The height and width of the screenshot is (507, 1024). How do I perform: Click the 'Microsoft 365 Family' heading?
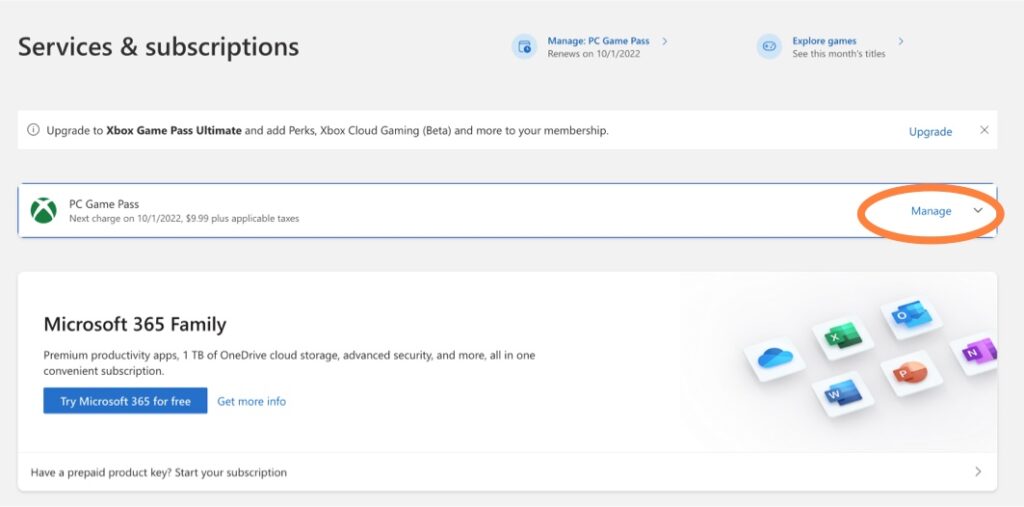(x=135, y=324)
